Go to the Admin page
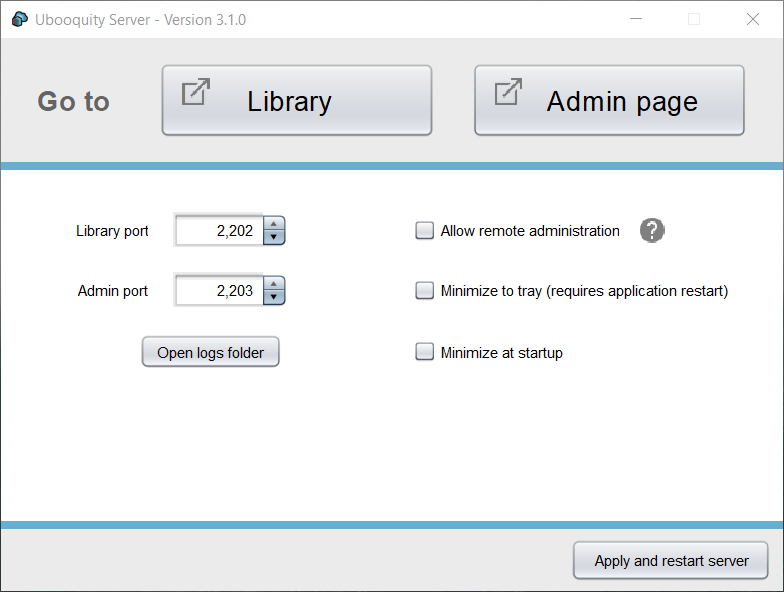Viewport: 784px width, 592px height. click(x=610, y=100)
